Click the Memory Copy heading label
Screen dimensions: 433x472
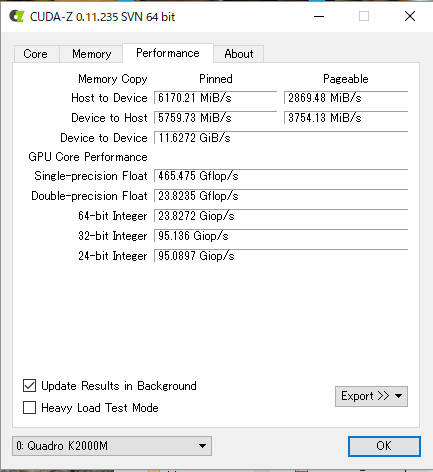point(113,79)
